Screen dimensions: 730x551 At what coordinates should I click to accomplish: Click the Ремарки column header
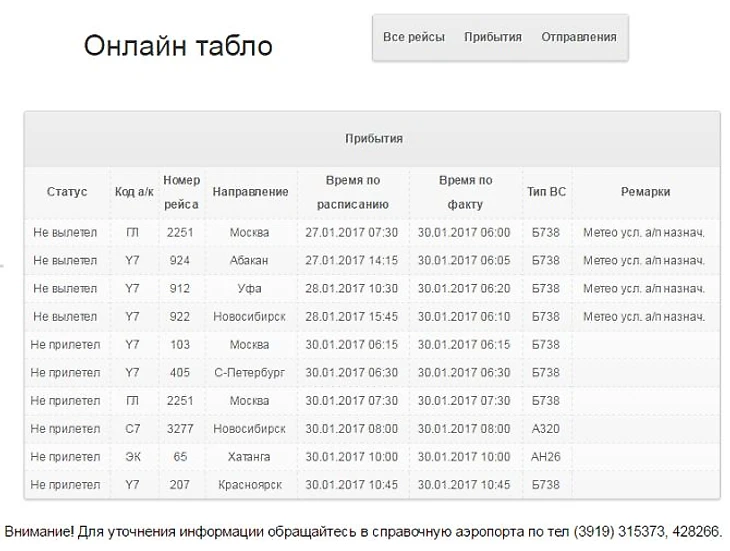click(x=645, y=192)
